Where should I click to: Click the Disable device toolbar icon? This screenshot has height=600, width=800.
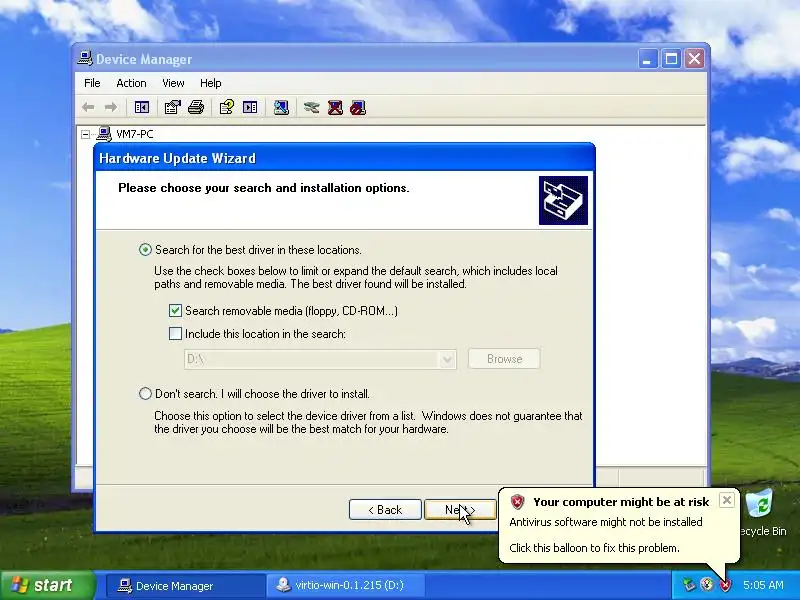click(358, 107)
